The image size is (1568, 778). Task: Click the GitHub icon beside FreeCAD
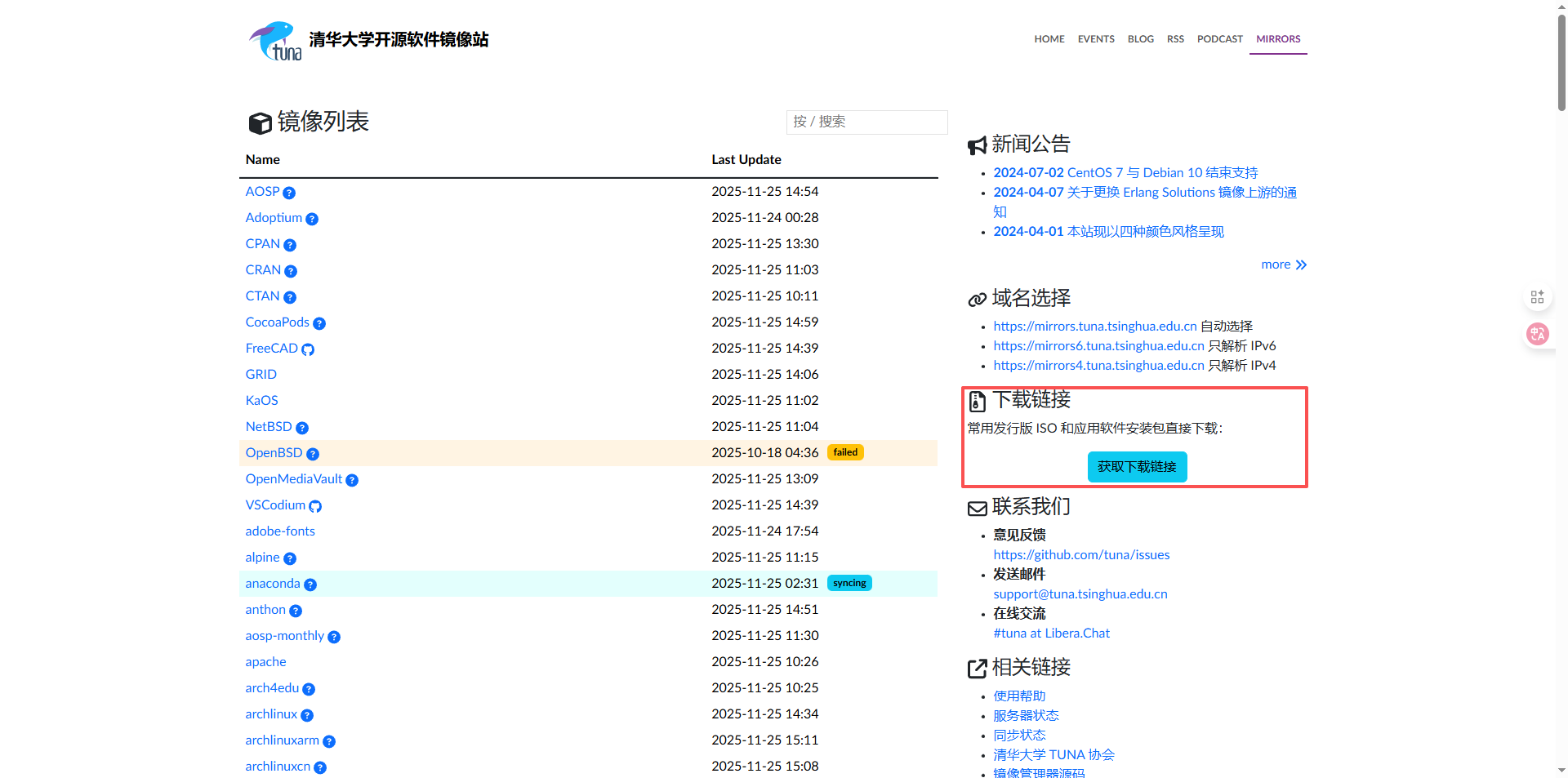pos(308,349)
